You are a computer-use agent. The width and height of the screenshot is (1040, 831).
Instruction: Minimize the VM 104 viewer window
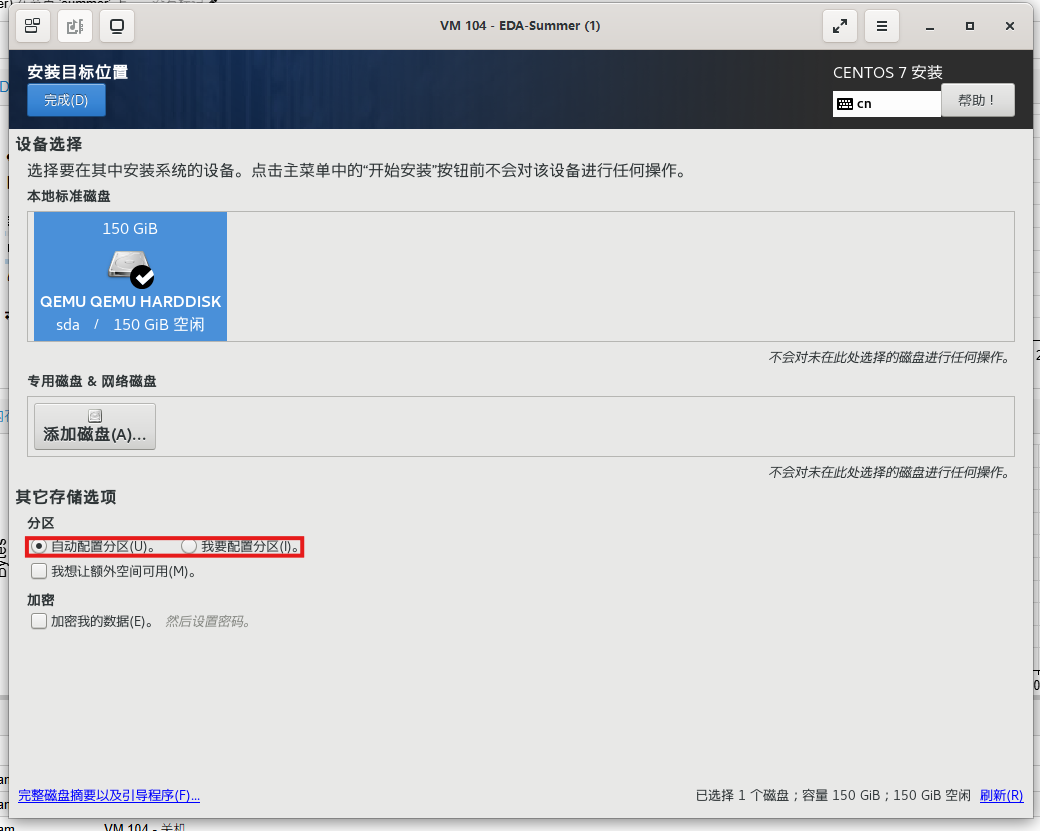(930, 26)
